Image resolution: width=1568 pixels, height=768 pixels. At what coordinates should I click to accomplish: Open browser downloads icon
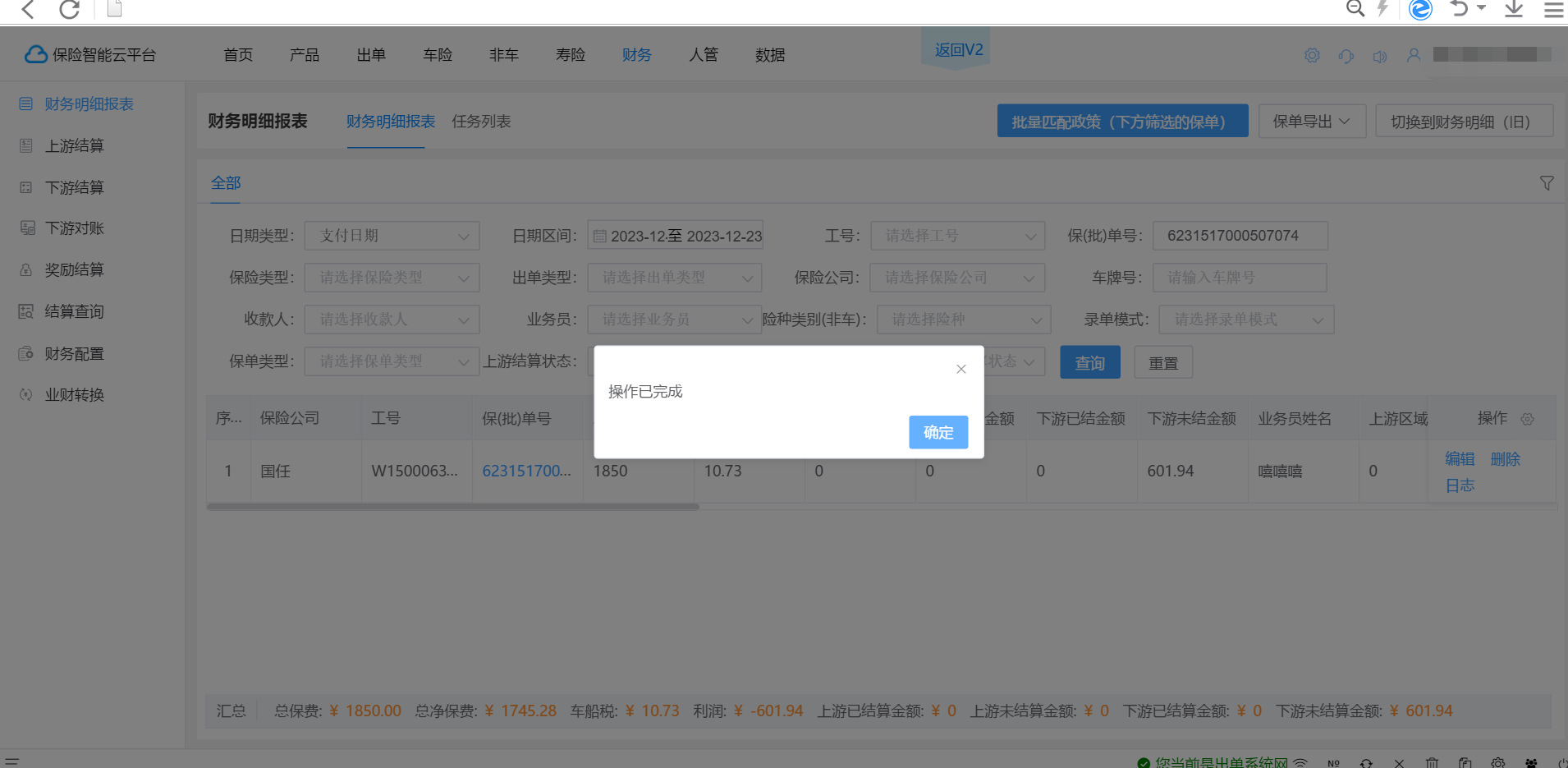(1514, 8)
